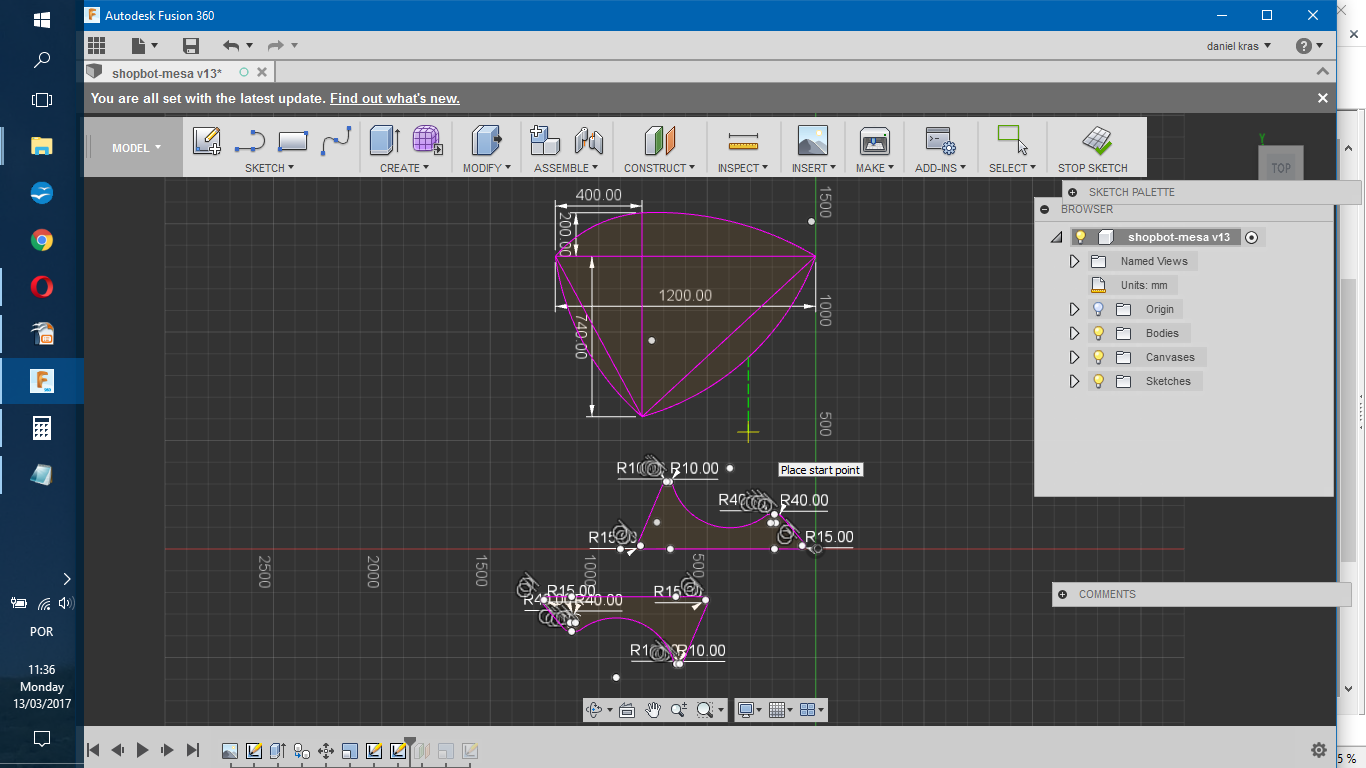Toggle Bodies folder visibility lightbulb
The image size is (1366, 768).
(x=1098, y=333)
